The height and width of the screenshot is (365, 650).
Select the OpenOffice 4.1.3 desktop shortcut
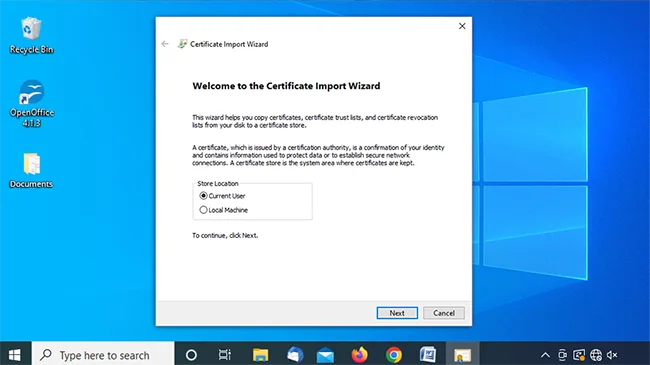(32, 104)
